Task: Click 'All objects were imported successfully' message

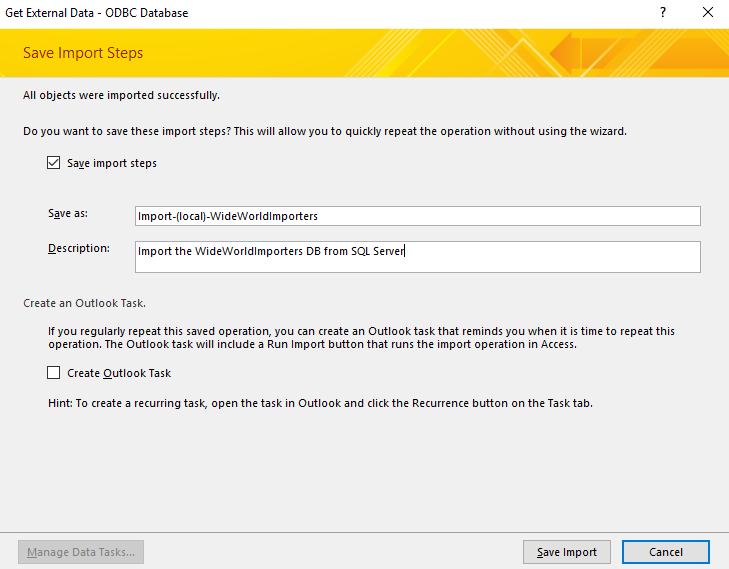Action: [x=121, y=96]
